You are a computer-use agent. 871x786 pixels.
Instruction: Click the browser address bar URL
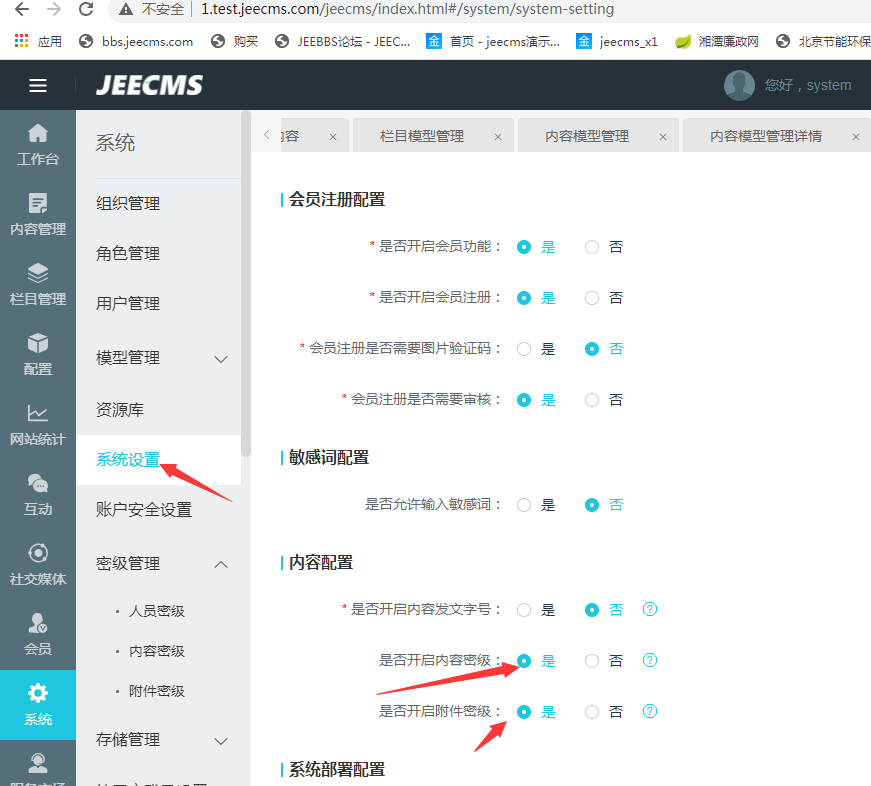(407, 9)
